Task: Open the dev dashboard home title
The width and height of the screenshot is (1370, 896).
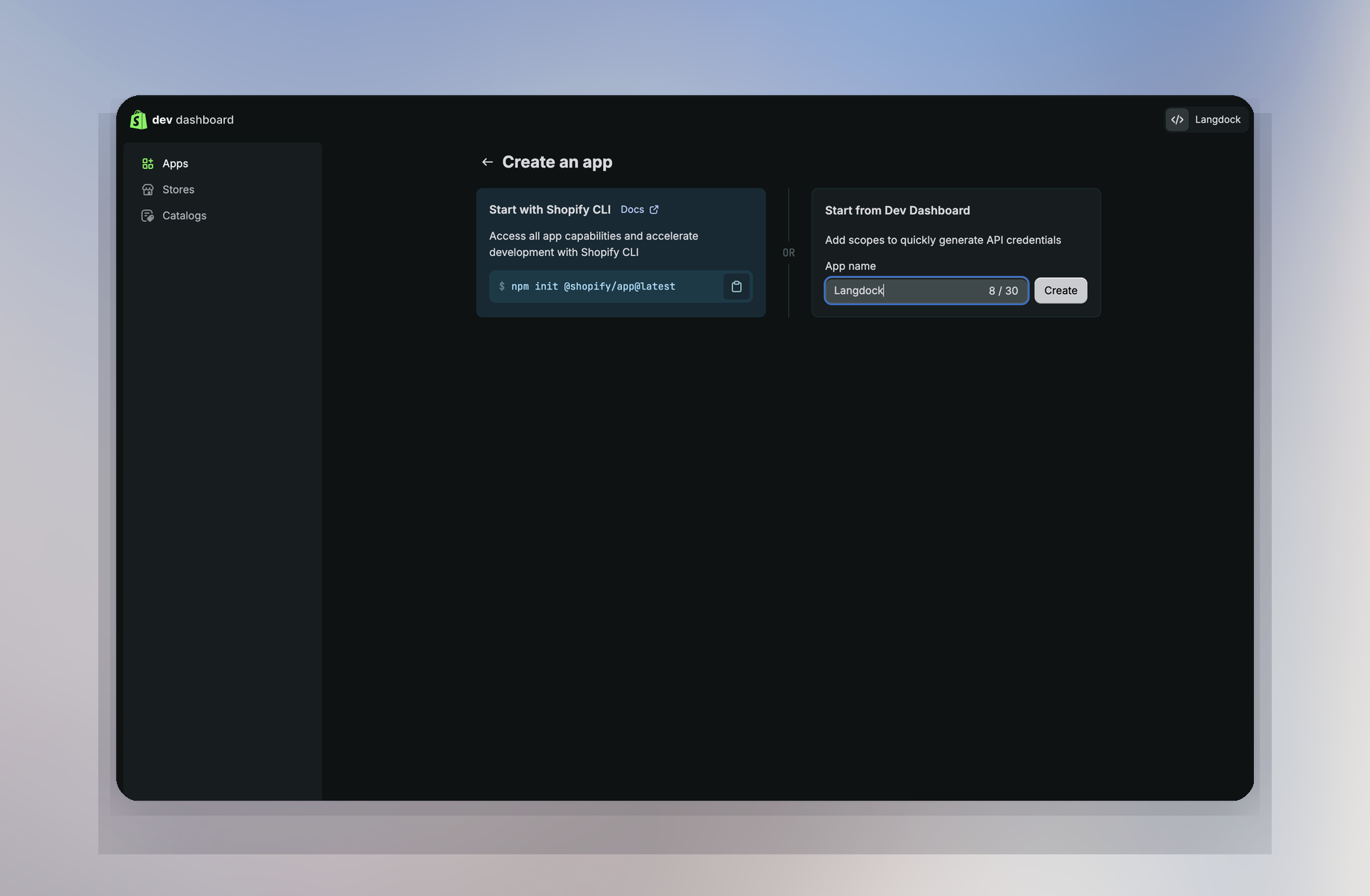Action: point(193,120)
